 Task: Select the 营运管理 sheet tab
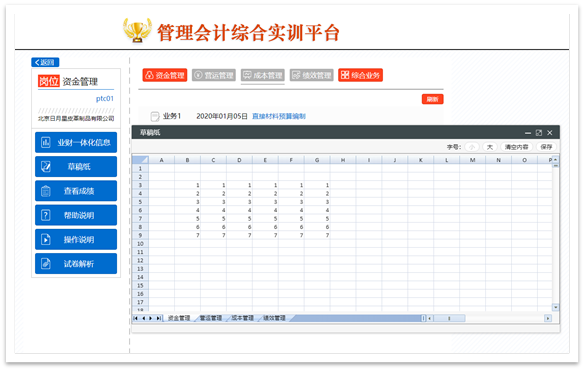(210, 318)
